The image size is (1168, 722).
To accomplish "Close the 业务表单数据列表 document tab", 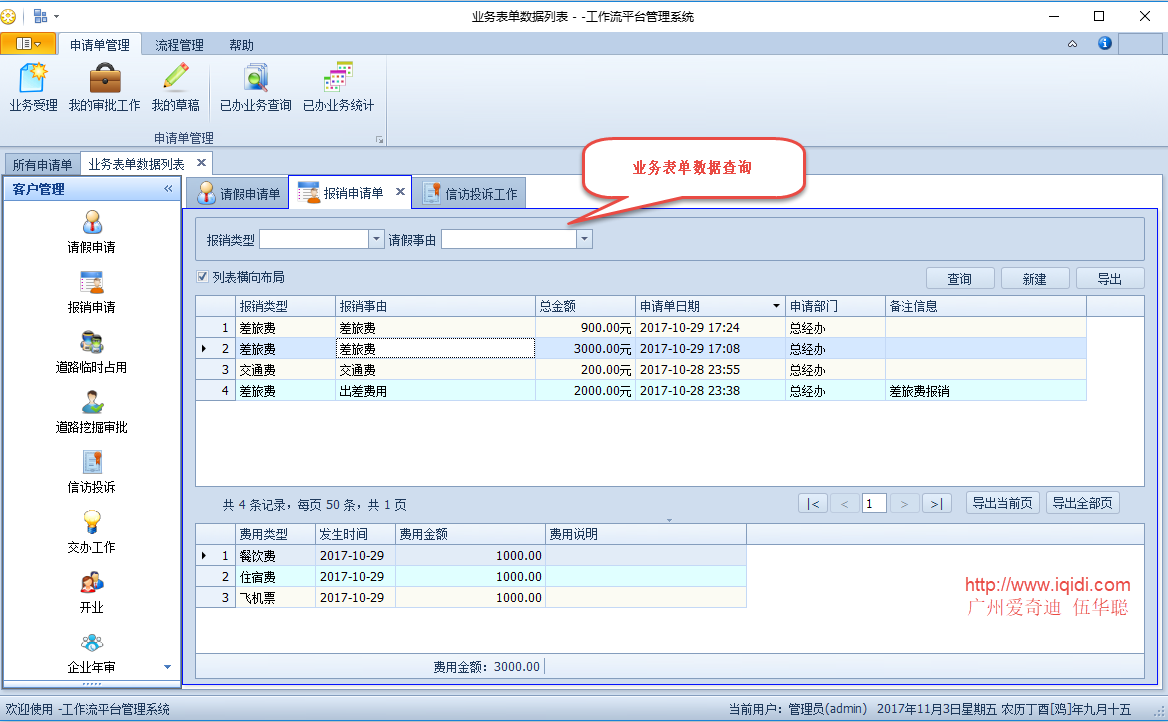I will [x=201, y=162].
